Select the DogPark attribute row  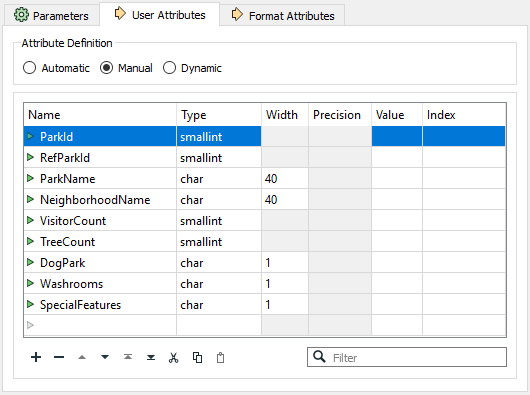pos(265,263)
